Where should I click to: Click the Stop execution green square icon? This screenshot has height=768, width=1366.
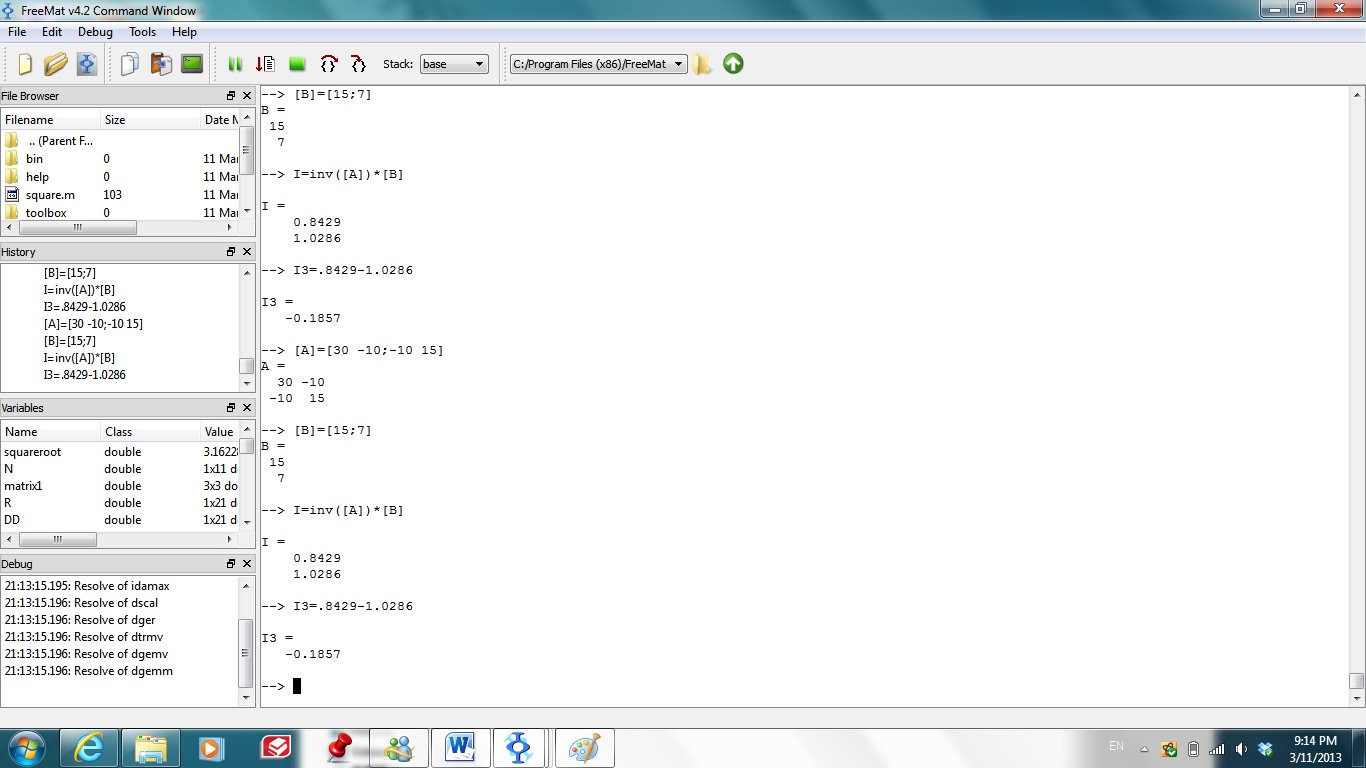click(x=296, y=64)
